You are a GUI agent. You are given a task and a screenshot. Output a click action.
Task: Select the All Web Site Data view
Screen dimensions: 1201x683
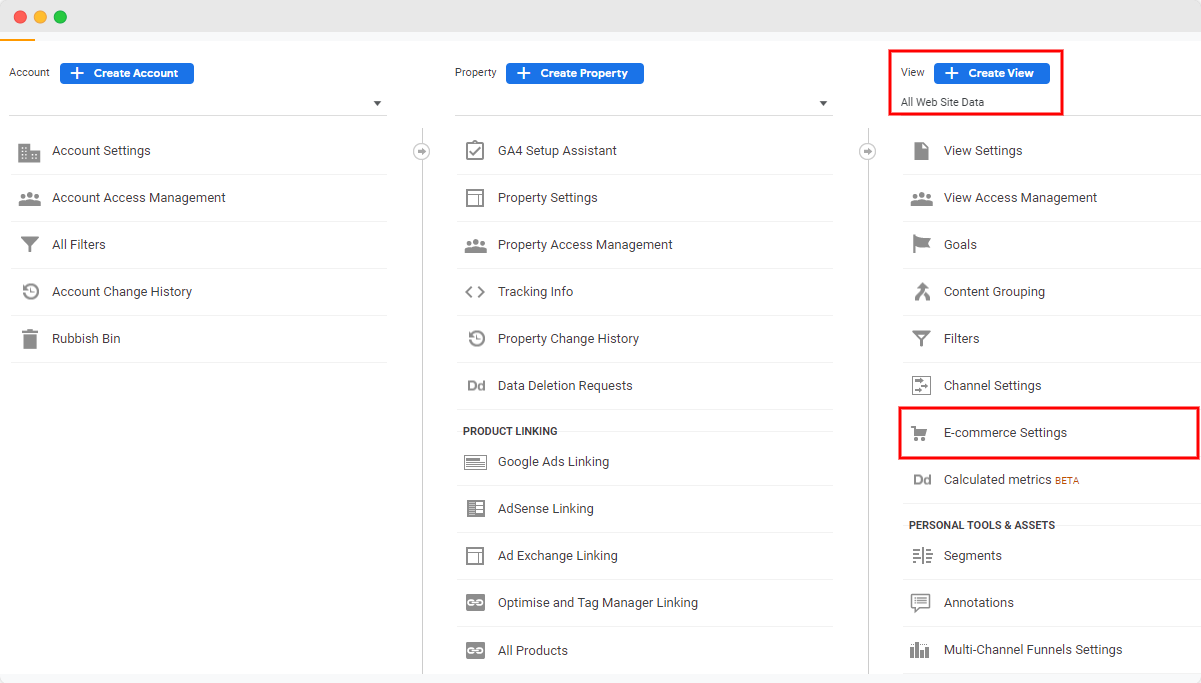pos(941,102)
